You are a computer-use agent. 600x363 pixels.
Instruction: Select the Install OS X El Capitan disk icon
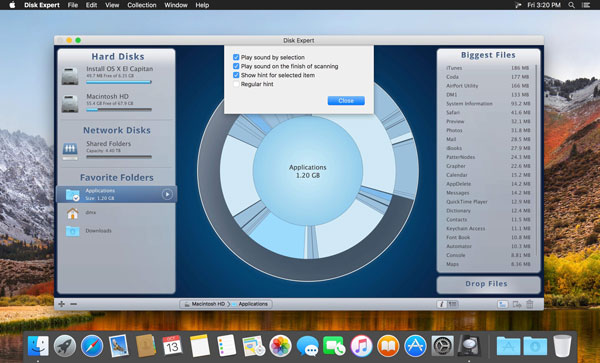(70, 76)
